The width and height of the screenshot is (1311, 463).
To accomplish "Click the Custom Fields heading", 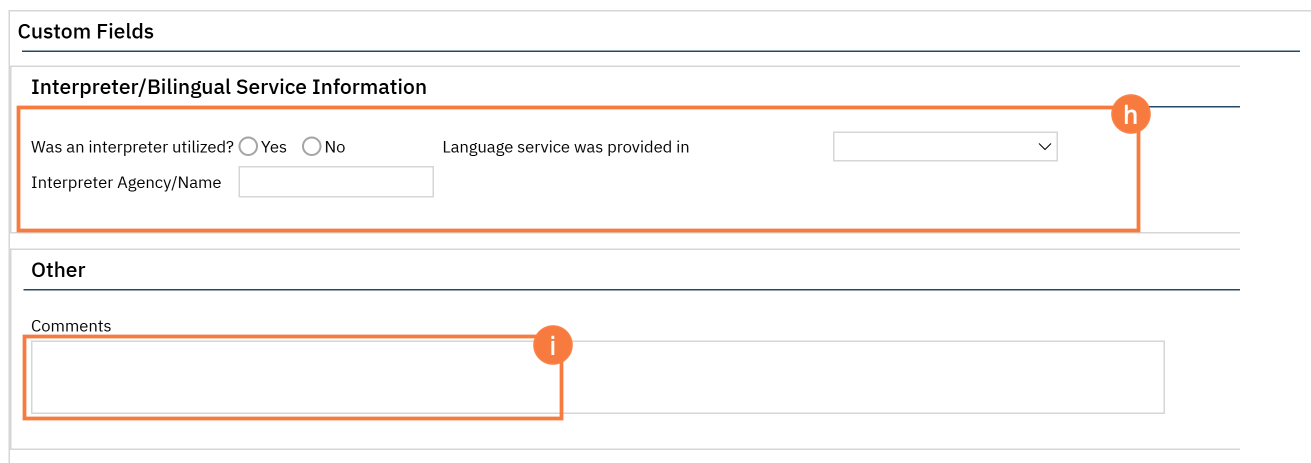I will click(x=86, y=32).
